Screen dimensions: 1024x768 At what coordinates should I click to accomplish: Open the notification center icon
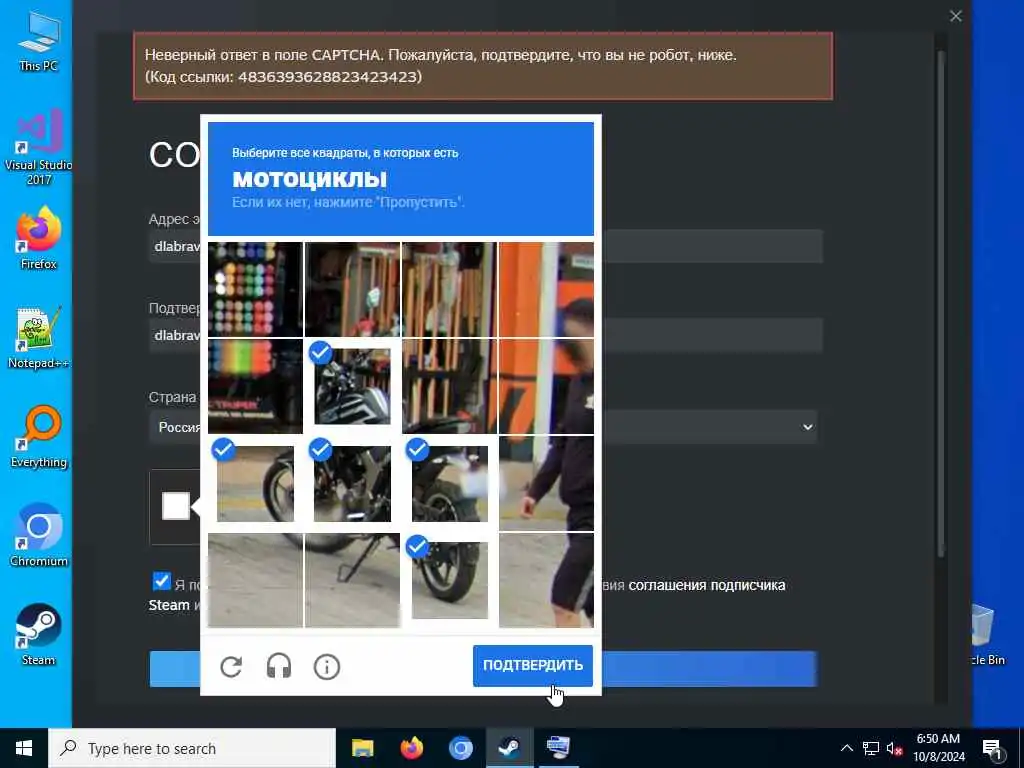pos(991,748)
